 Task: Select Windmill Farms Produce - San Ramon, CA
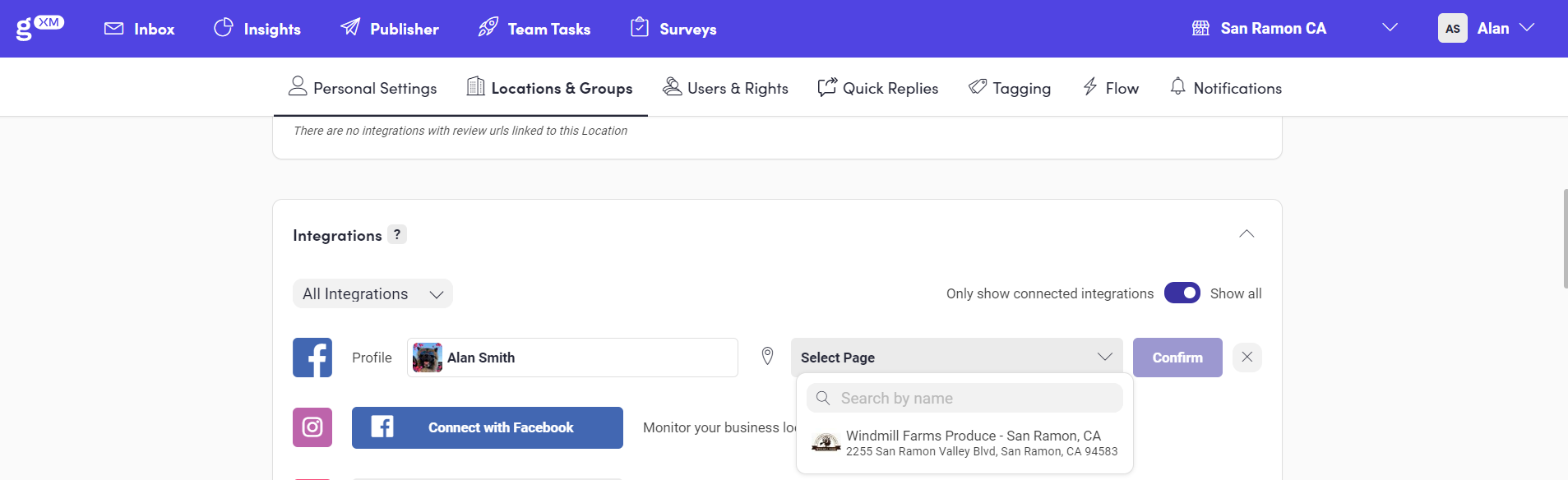point(964,442)
